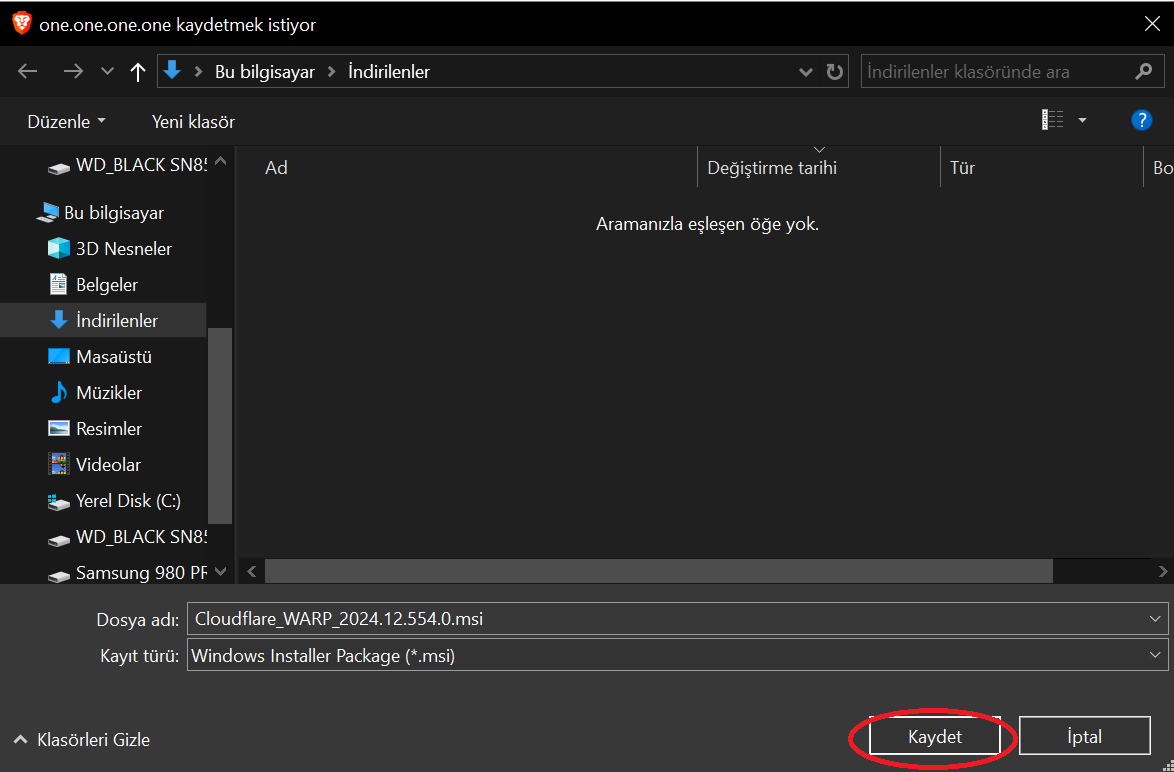Open Masaüstü in the sidebar
Screen dimensions: 1174x772
coord(114,356)
